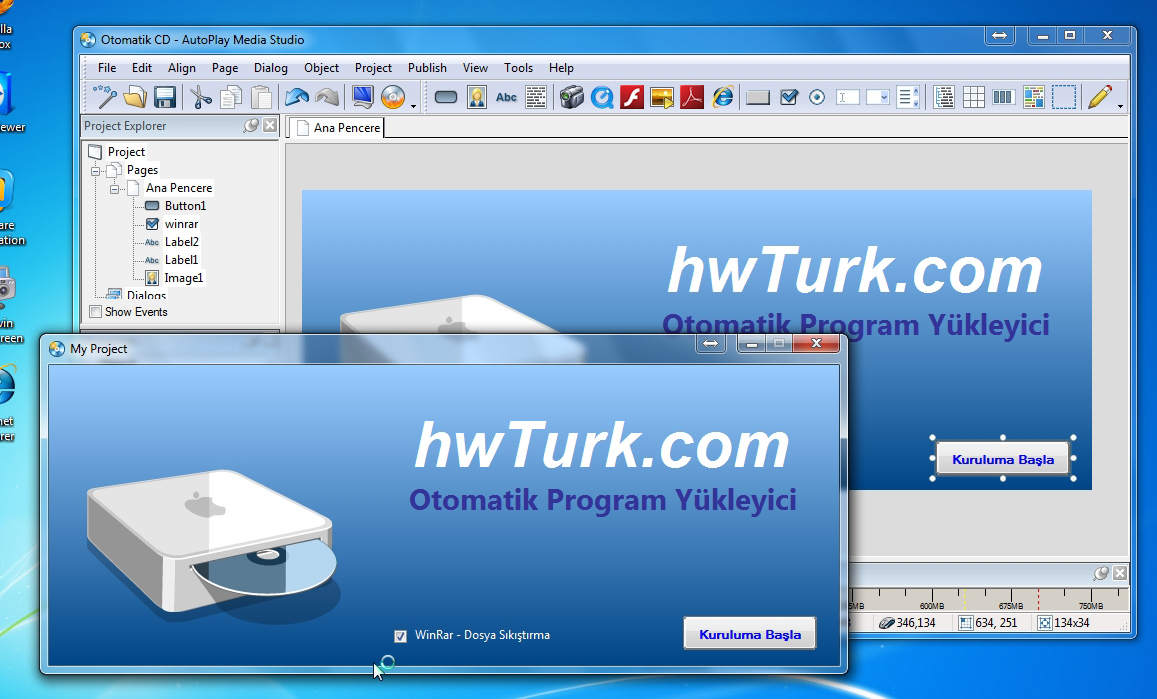Toggle WinRar - Dosya Sıkıştırma checkbox
The image size is (1157, 699).
(x=400, y=636)
